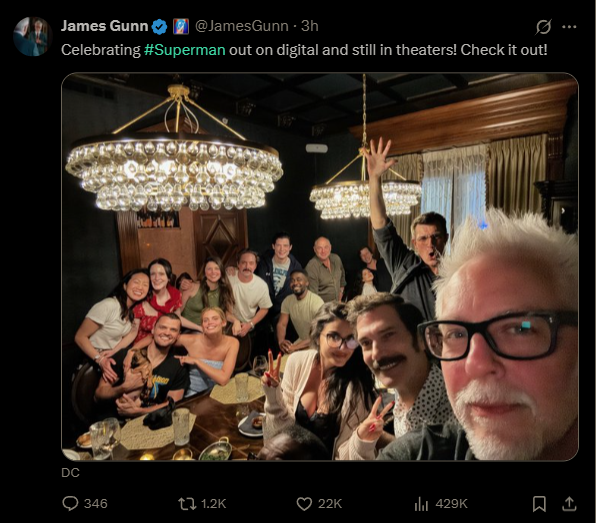Like the post with heart icon

(x=304, y=504)
